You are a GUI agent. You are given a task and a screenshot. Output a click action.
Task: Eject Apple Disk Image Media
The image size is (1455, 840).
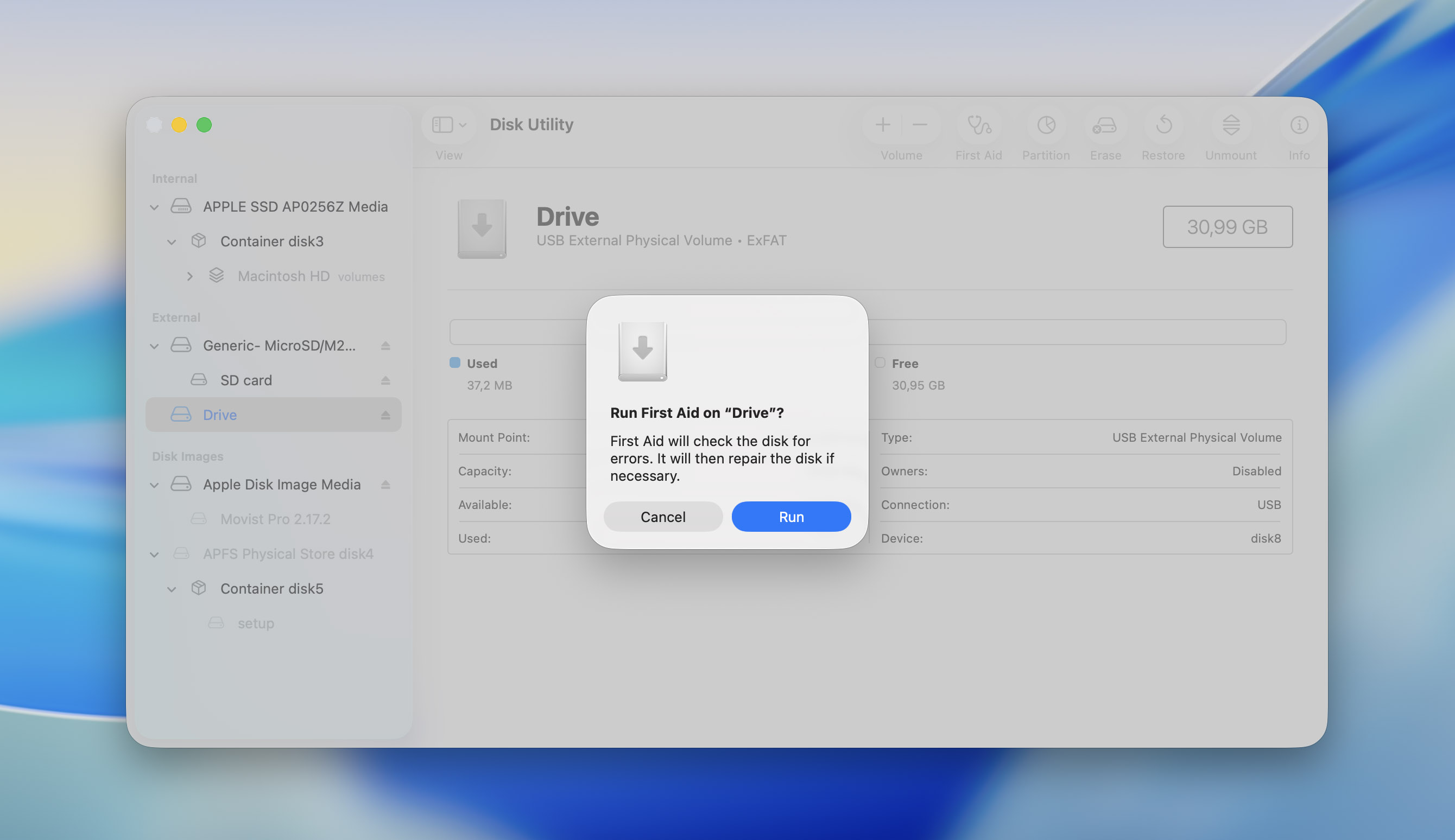point(385,485)
